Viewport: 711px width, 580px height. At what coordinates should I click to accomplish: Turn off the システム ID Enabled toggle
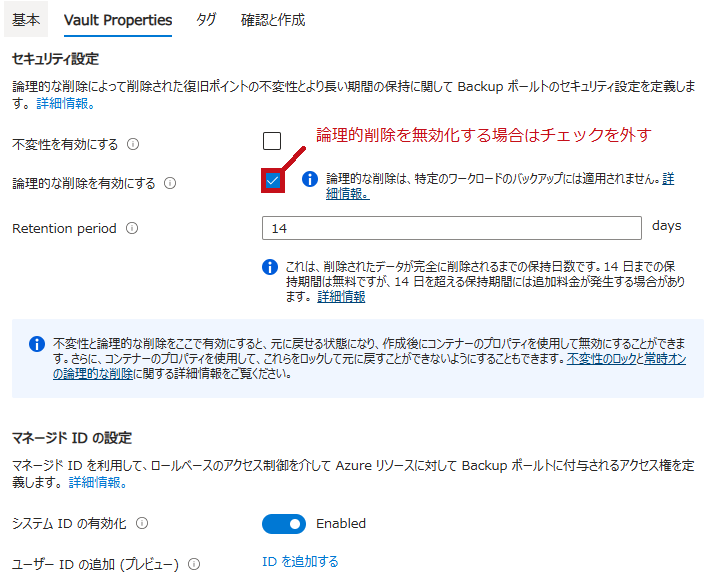coord(284,524)
